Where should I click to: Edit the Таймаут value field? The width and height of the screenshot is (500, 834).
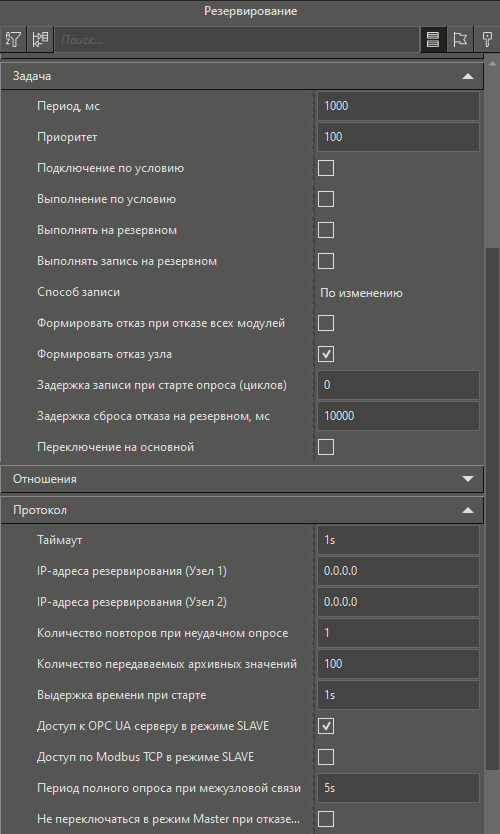point(398,540)
